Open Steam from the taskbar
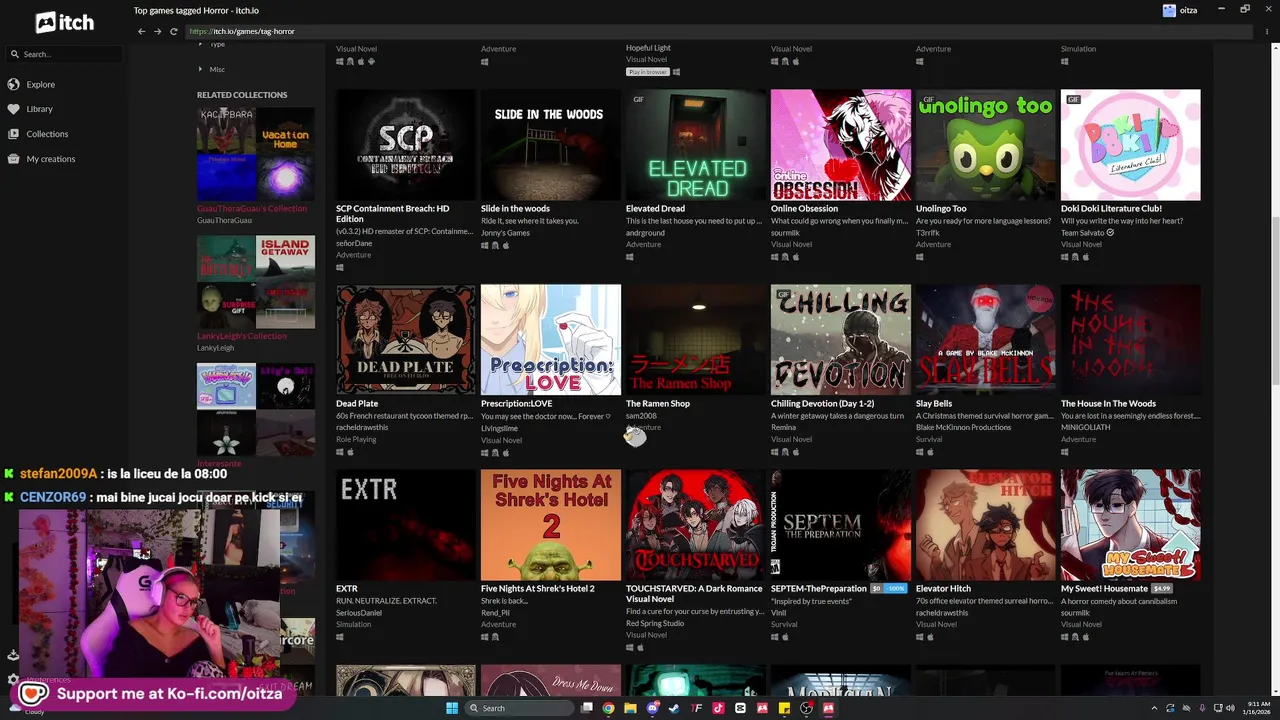The image size is (1280, 720). coord(674,708)
